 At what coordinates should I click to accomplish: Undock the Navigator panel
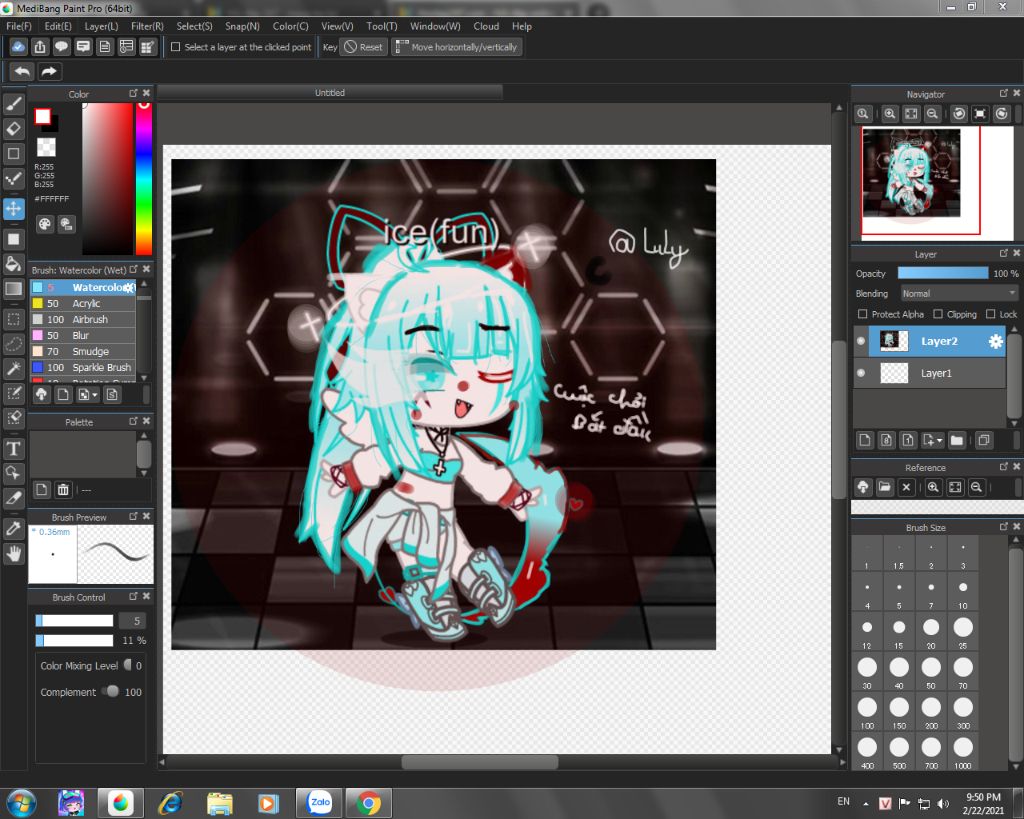coord(1004,93)
